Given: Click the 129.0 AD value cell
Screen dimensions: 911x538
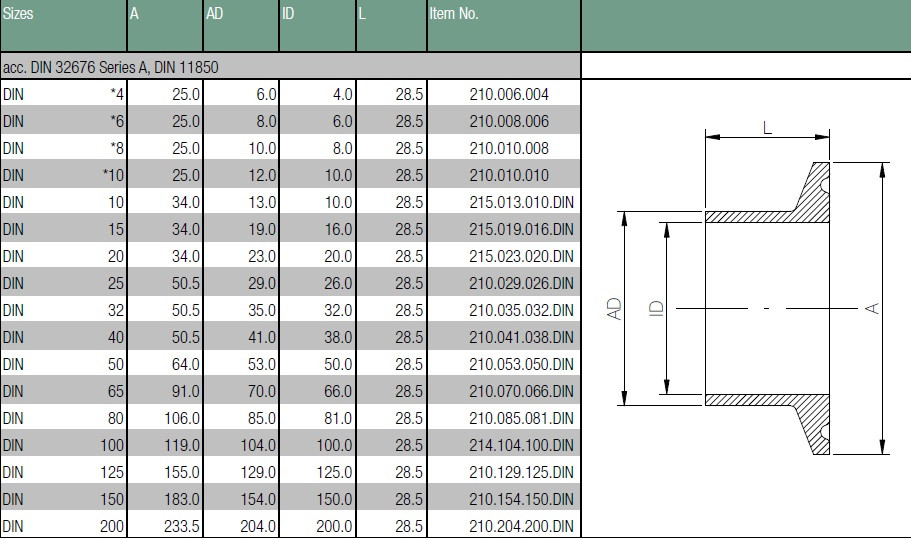Looking at the screenshot, I should point(256,472).
